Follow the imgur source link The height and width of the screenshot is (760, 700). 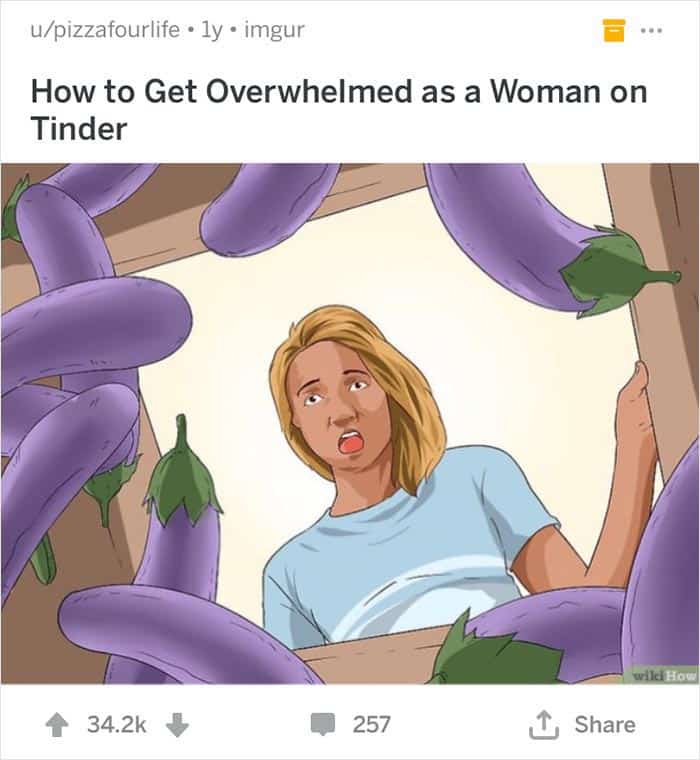[x=274, y=31]
